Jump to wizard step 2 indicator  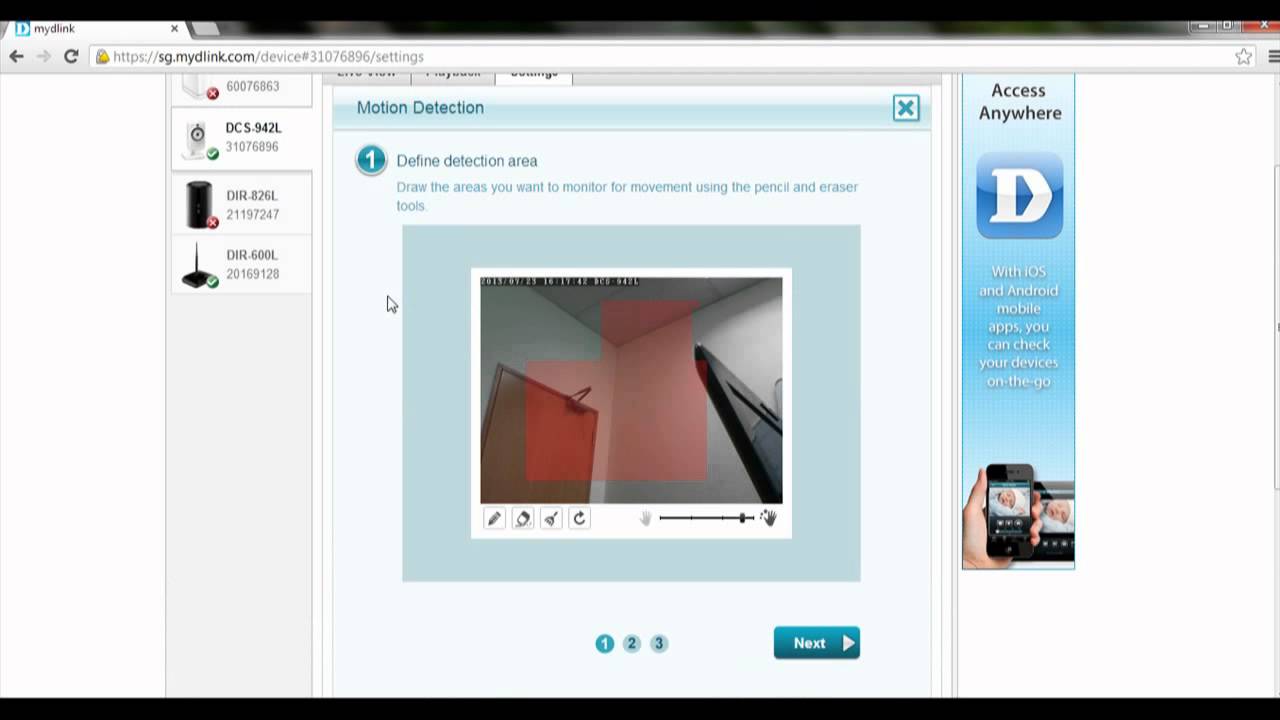click(x=631, y=644)
